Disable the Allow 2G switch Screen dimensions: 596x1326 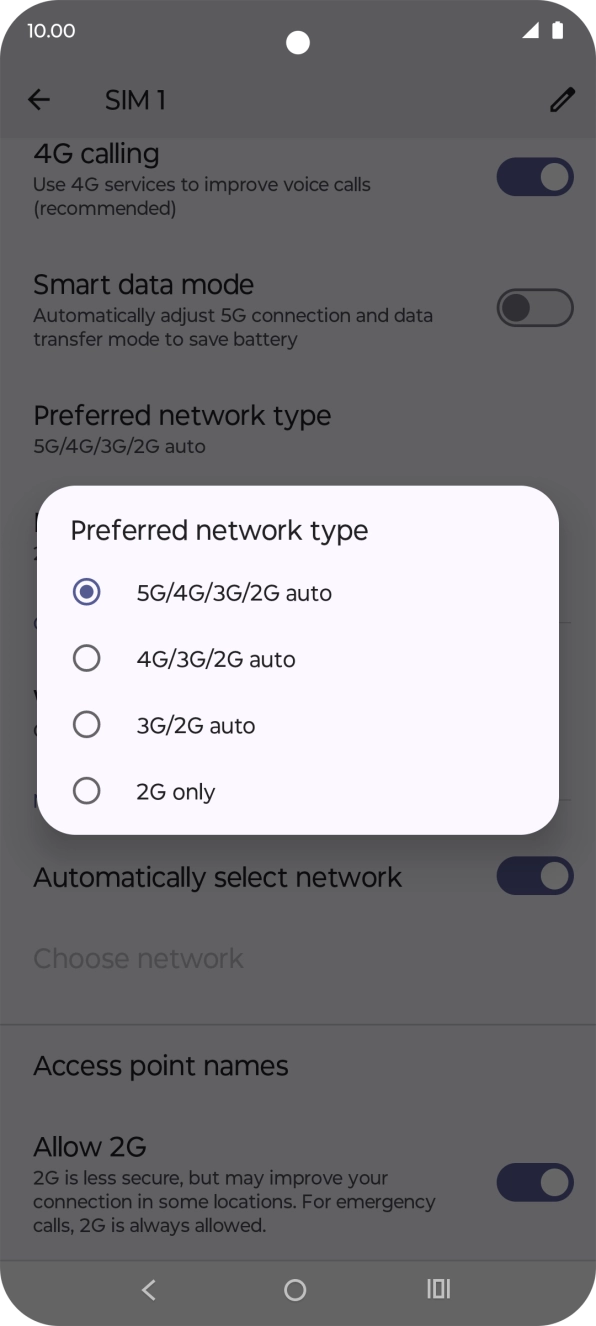point(534,1182)
